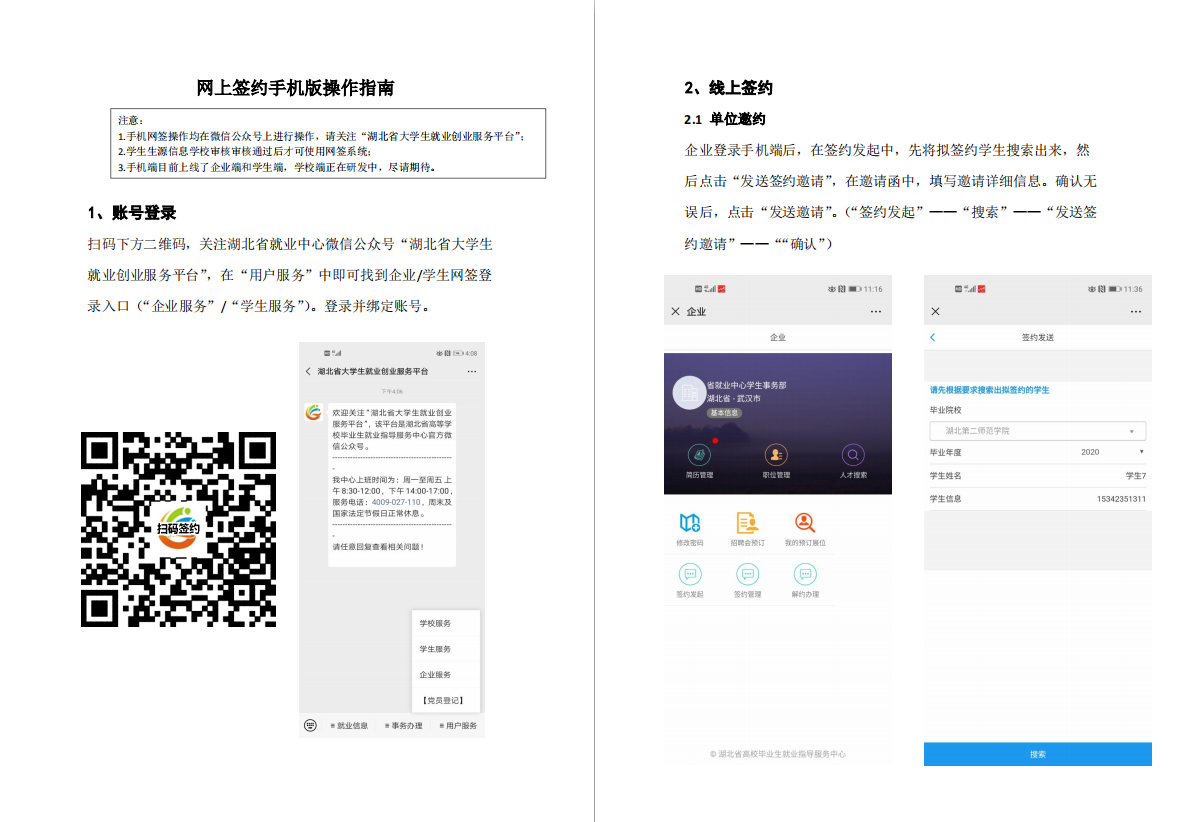The height and width of the screenshot is (822, 1190).
Task: Tap the back chevron in the 湖北省大学生就业创业服务平台 chat
Action: coord(308,372)
